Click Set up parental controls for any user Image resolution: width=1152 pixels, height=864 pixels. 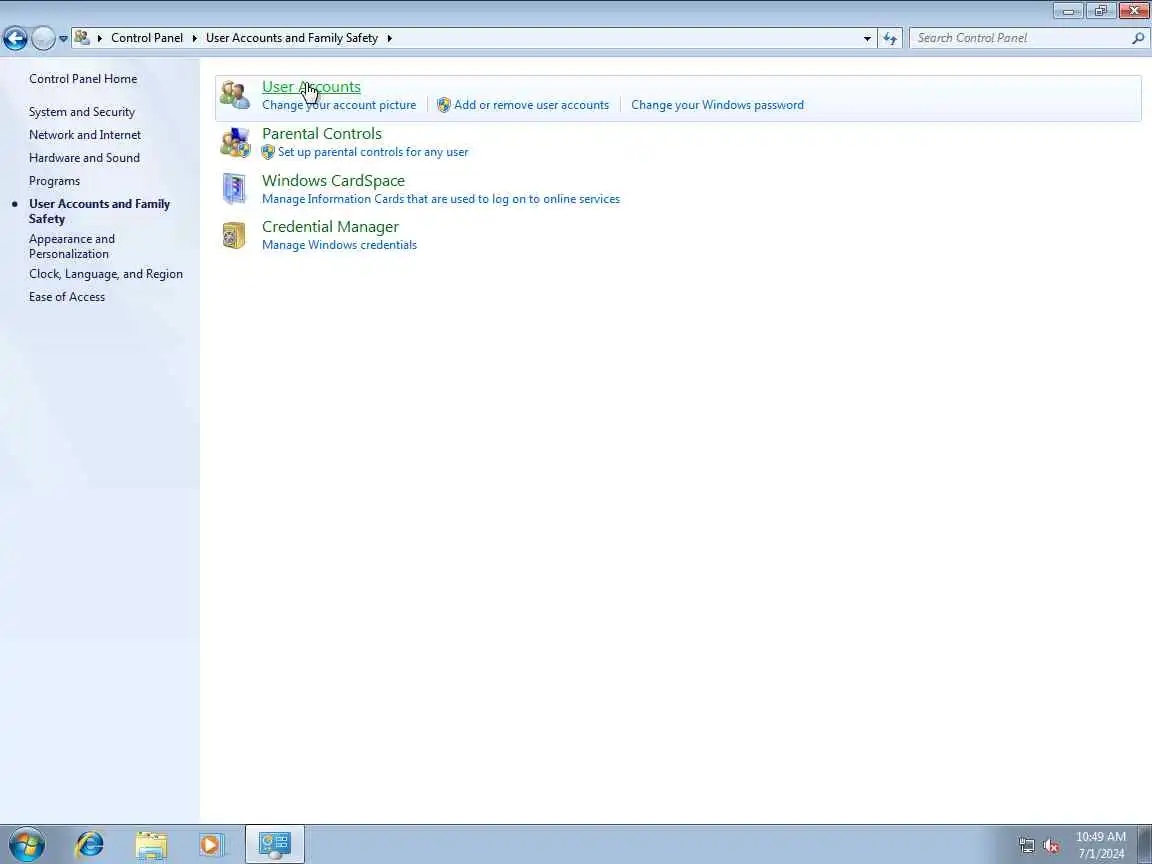pos(373,152)
